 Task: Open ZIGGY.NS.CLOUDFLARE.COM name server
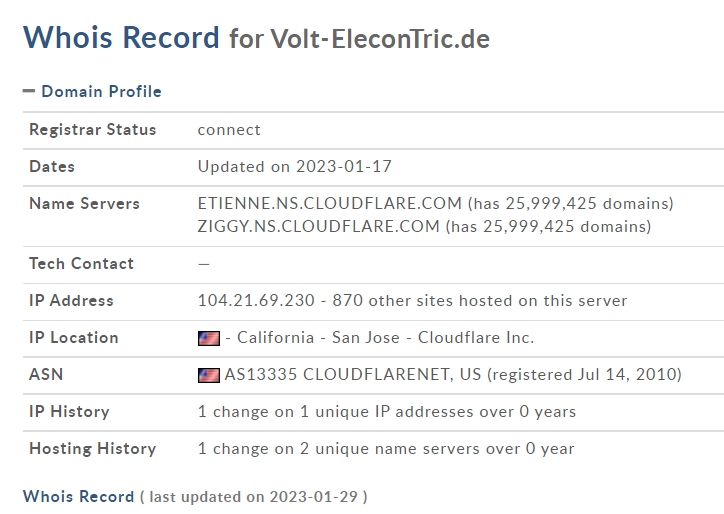(x=318, y=226)
